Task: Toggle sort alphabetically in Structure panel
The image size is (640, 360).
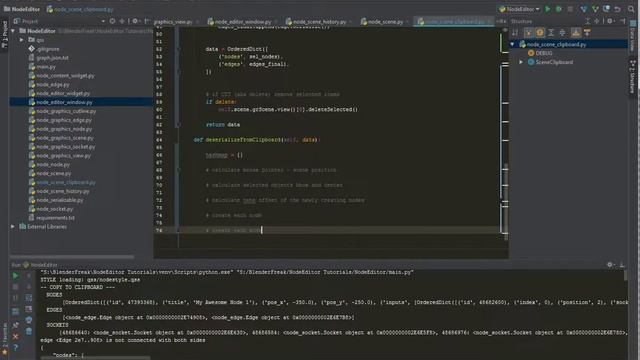Action: point(515,32)
